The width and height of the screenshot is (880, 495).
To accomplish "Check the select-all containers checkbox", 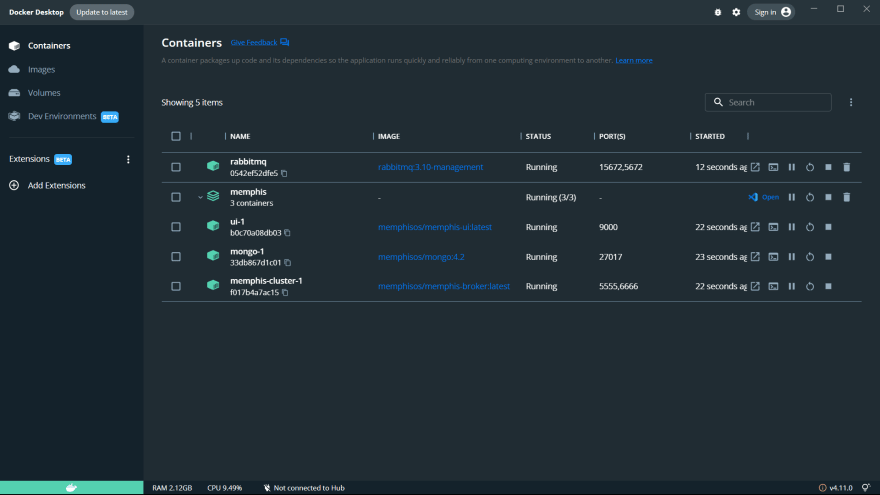I will click(176, 136).
